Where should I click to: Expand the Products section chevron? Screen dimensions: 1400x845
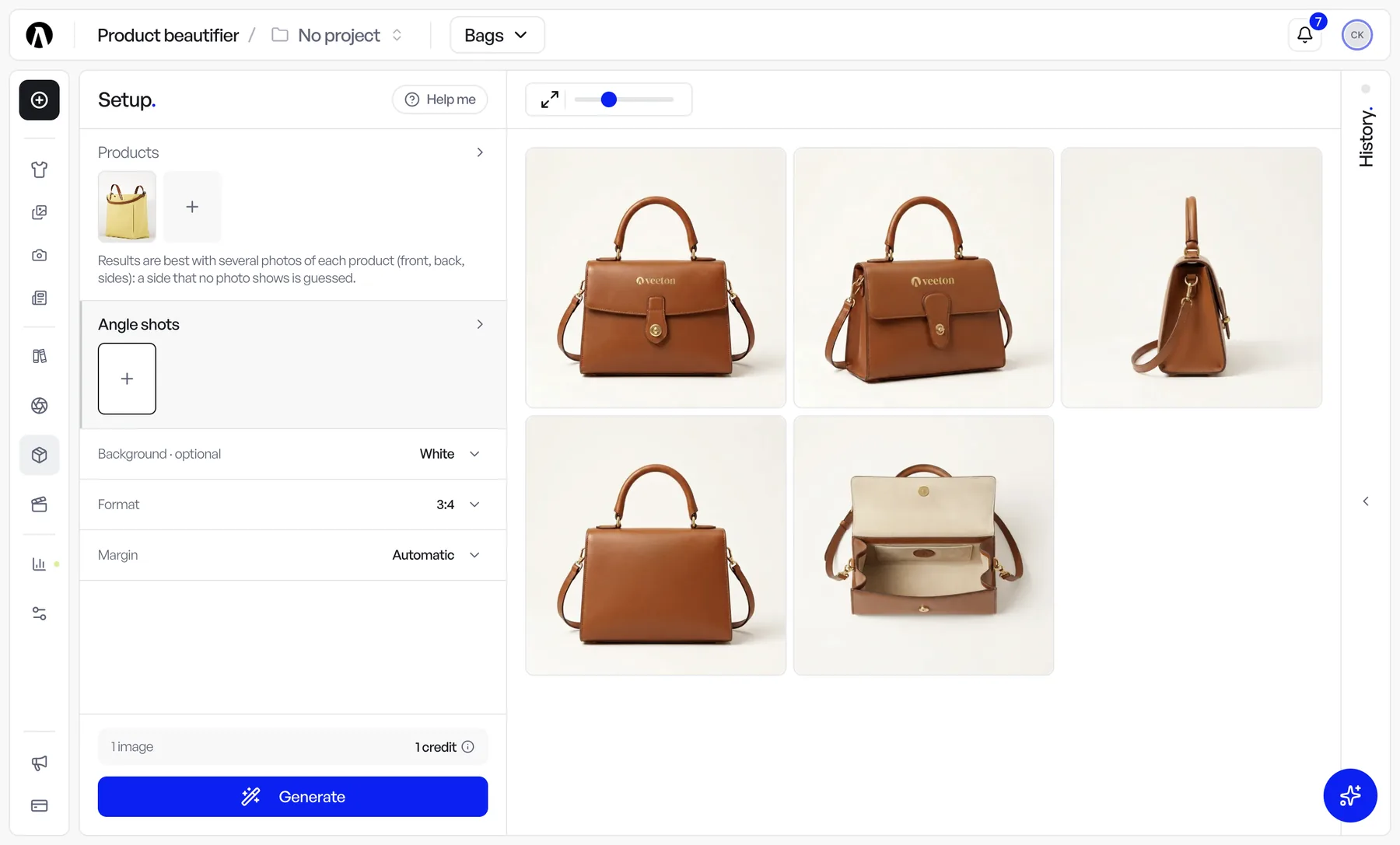pos(480,152)
